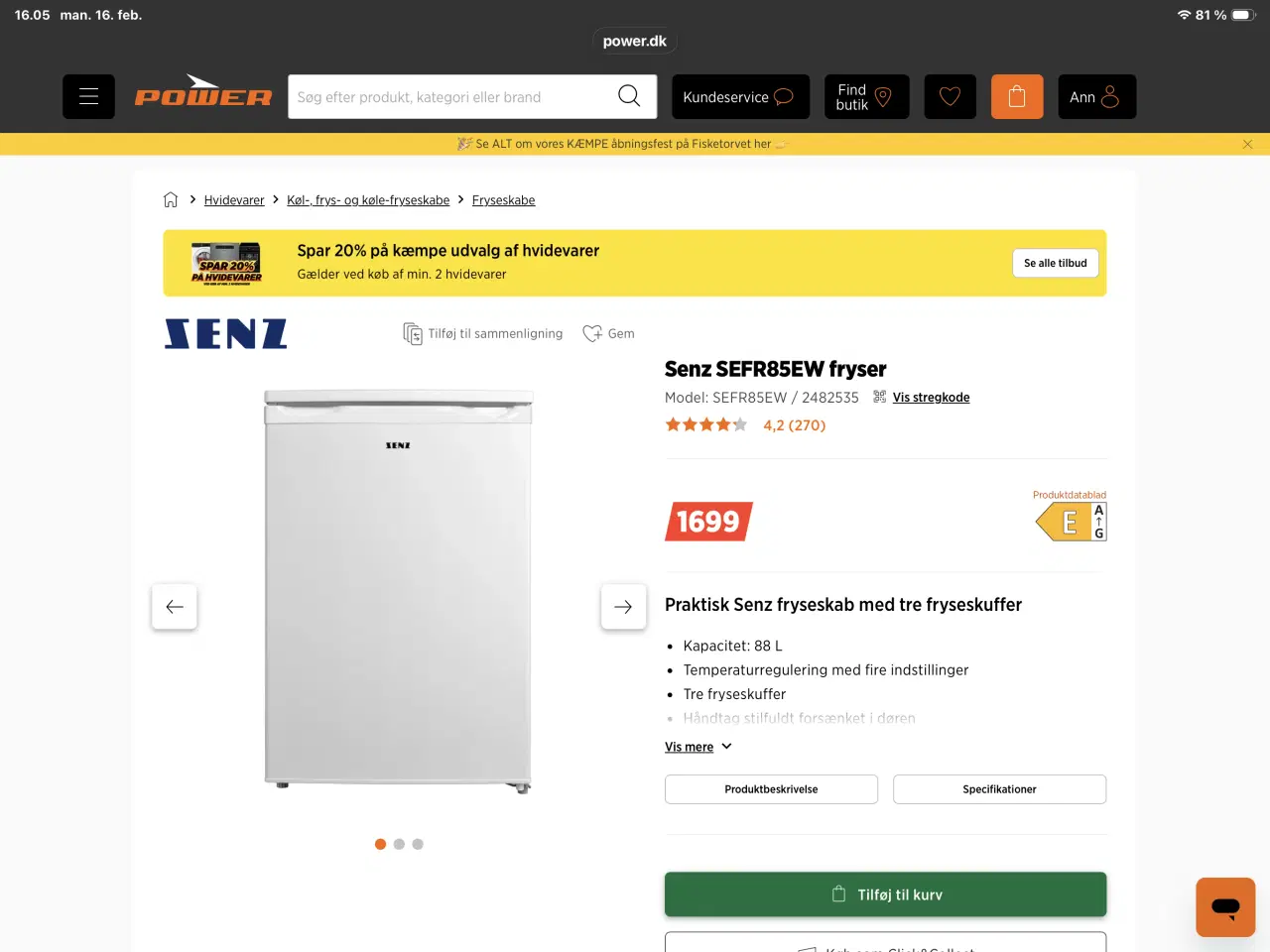Open the orange shopping cart icon

point(1017,96)
